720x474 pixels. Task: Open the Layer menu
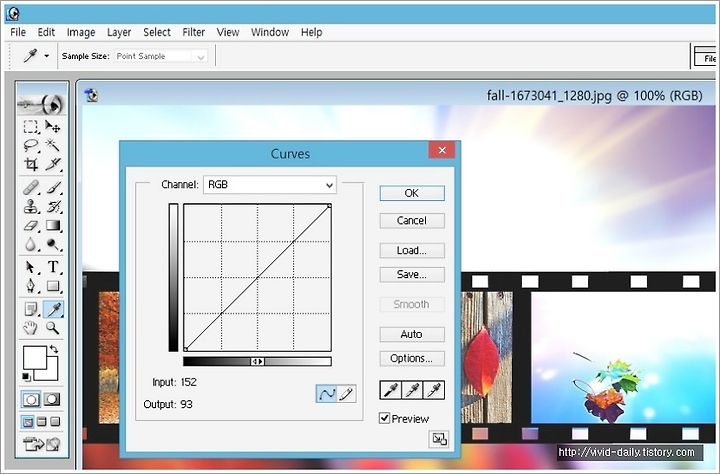point(119,32)
